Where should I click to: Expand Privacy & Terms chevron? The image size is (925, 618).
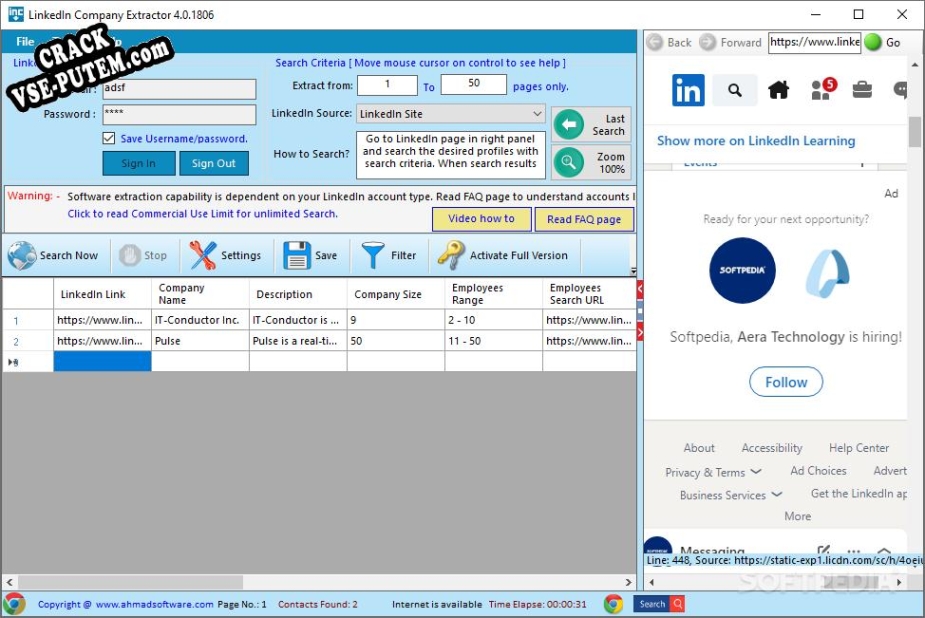756,472
